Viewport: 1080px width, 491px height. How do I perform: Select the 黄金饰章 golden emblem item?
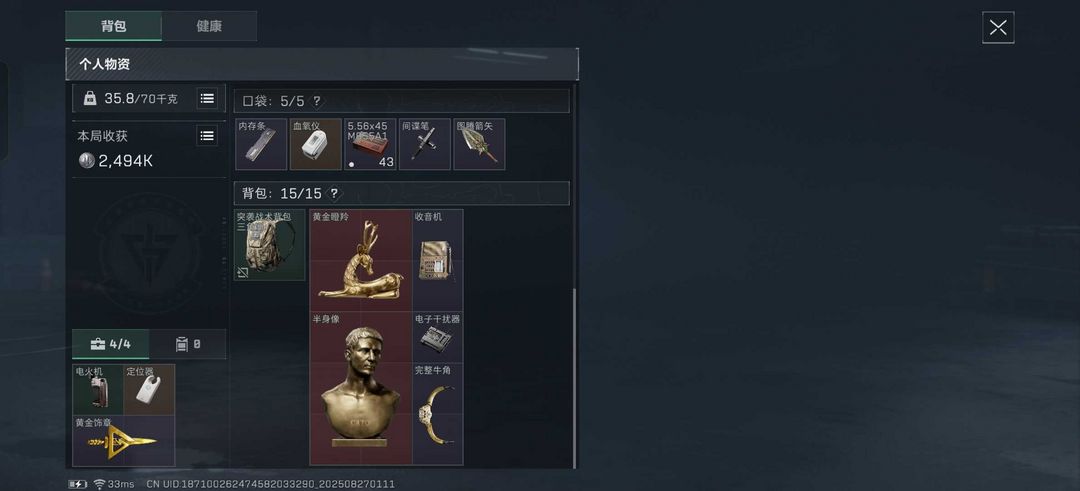point(124,441)
